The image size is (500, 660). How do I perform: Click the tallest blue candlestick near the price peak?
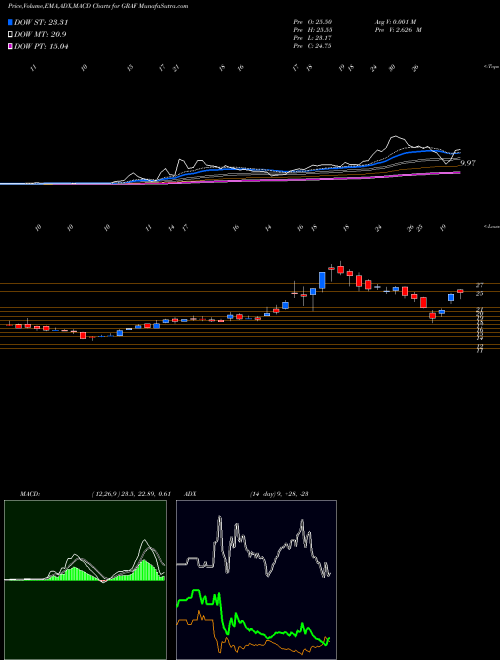click(322, 280)
